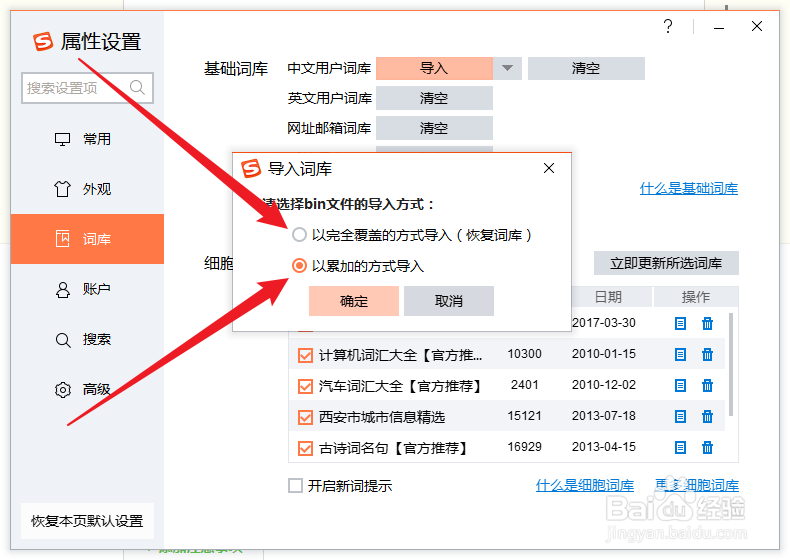Delete 西安市城市信息精选 via trash icon
Image resolution: width=790 pixels, height=560 pixels.
pyautogui.click(x=707, y=416)
